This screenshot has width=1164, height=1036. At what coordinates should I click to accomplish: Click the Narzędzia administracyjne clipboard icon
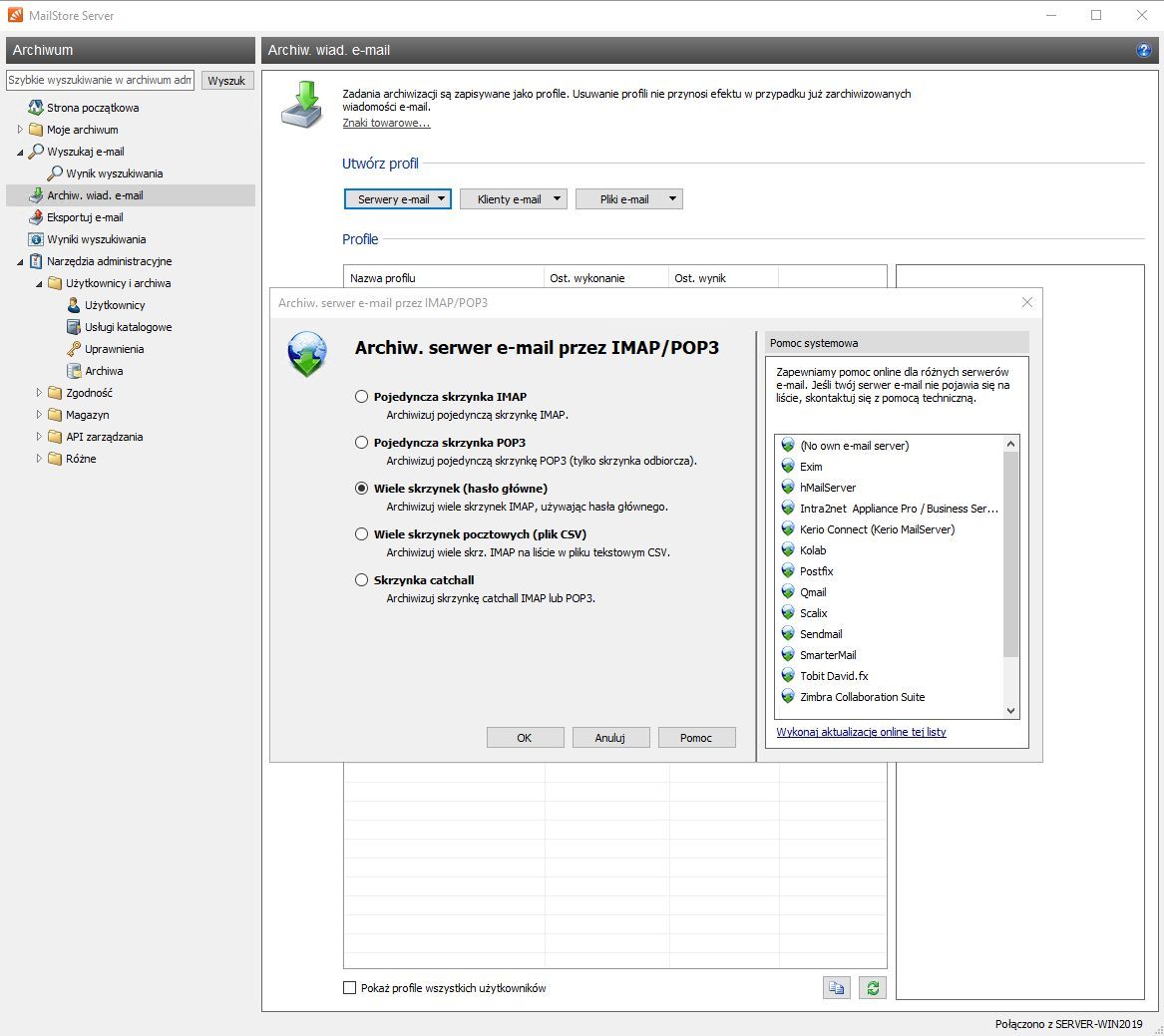pos(36,261)
